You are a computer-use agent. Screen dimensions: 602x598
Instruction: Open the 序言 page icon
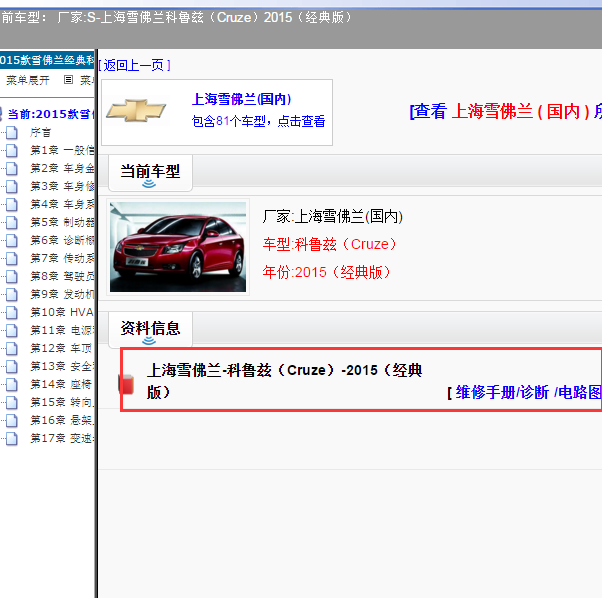(x=12, y=132)
